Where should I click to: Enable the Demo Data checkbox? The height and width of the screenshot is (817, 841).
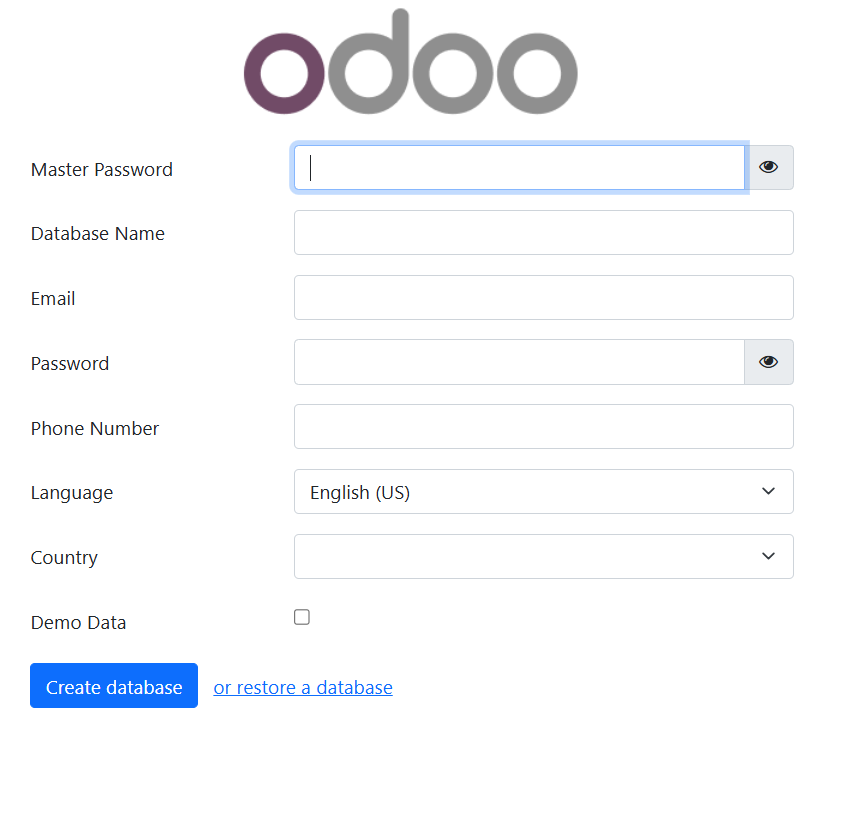point(301,617)
